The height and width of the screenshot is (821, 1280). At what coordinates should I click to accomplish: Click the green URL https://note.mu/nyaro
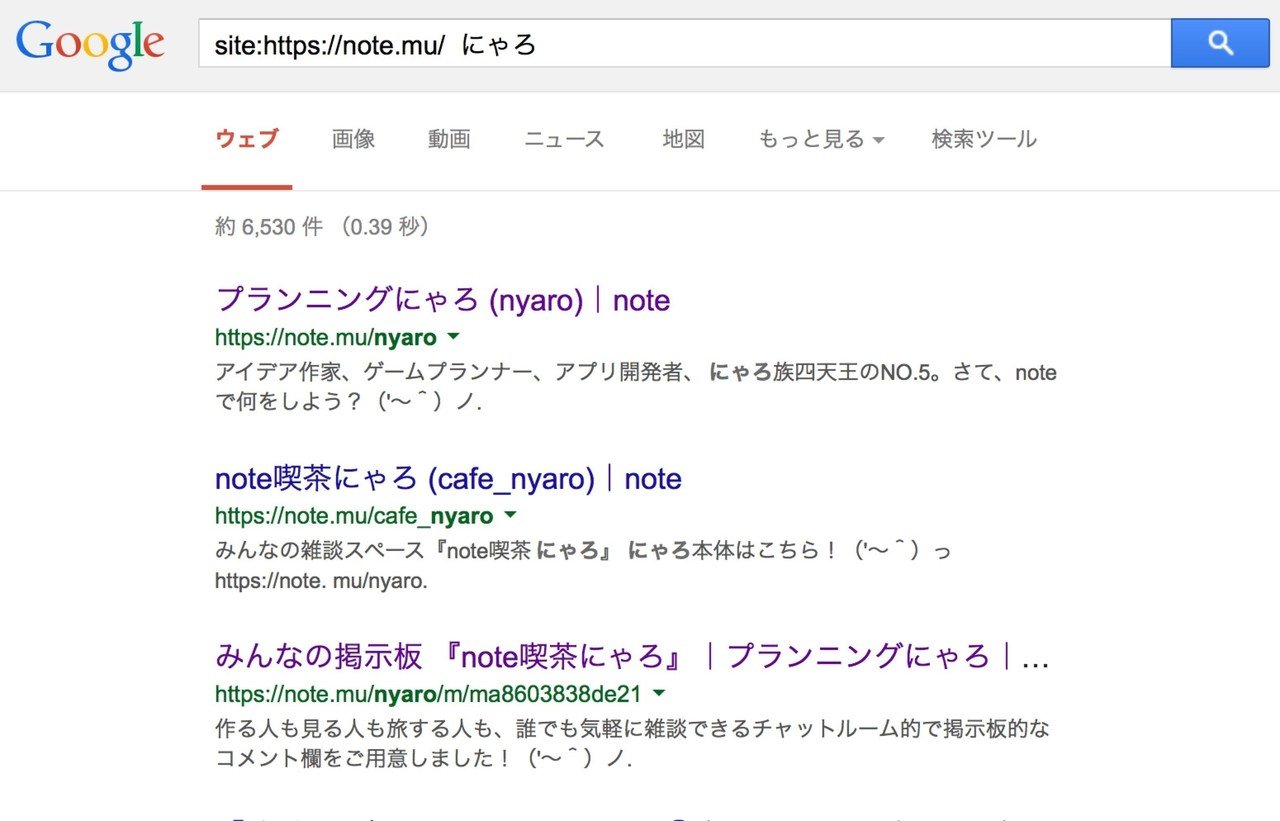[326, 337]
